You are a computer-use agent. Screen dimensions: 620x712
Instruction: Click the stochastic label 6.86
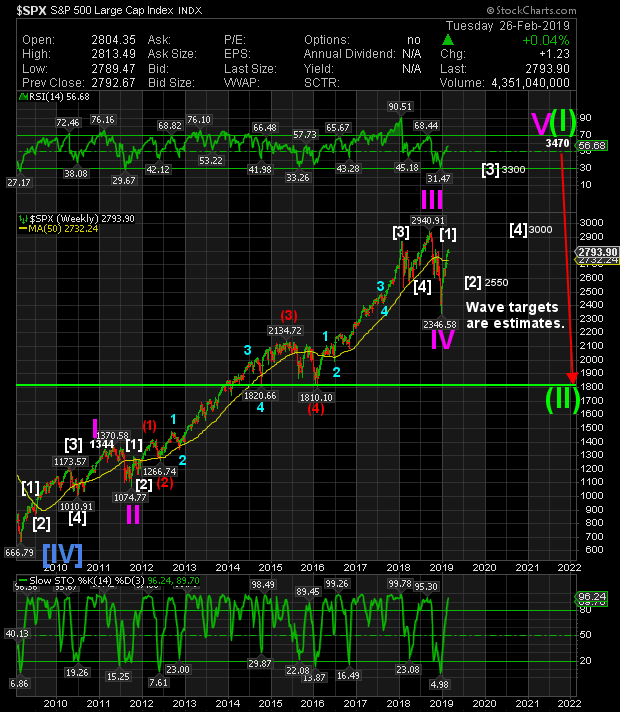(x=19, y=683)
